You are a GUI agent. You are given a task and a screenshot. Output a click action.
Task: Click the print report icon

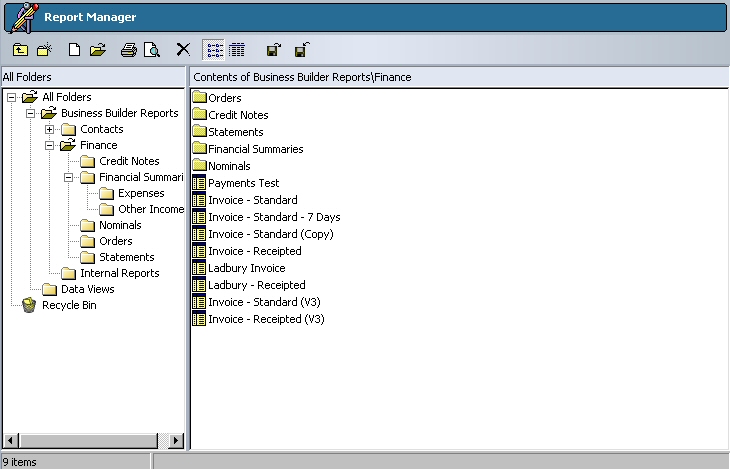tap(128, 49)
